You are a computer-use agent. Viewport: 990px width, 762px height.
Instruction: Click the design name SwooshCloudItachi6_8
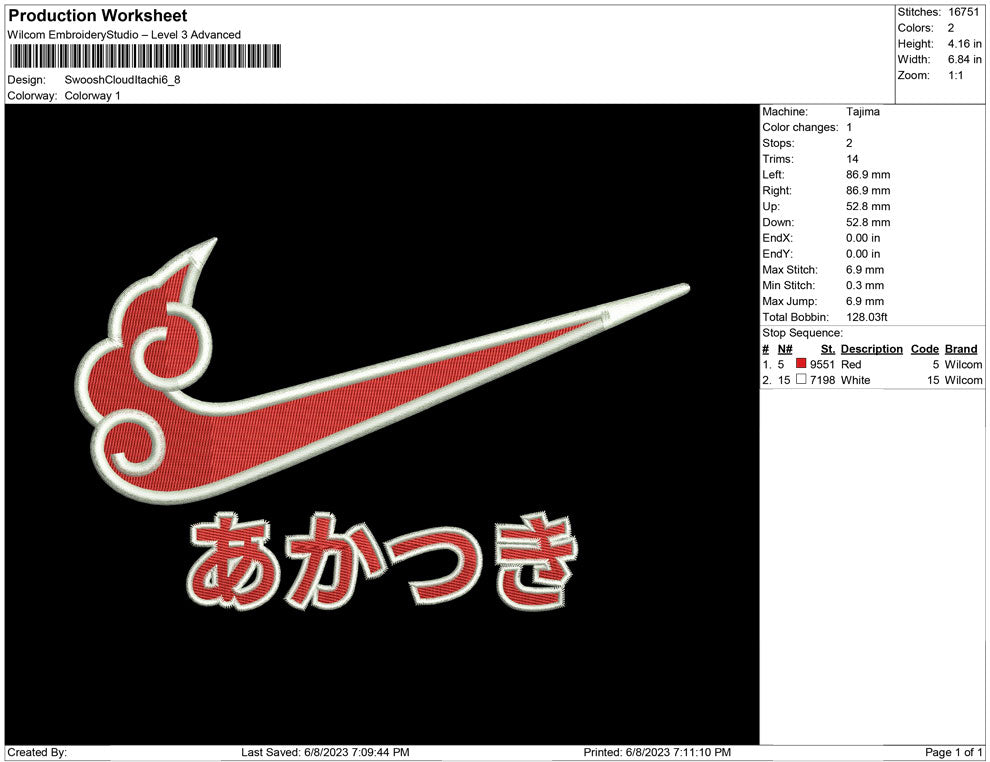click(122, 79)
